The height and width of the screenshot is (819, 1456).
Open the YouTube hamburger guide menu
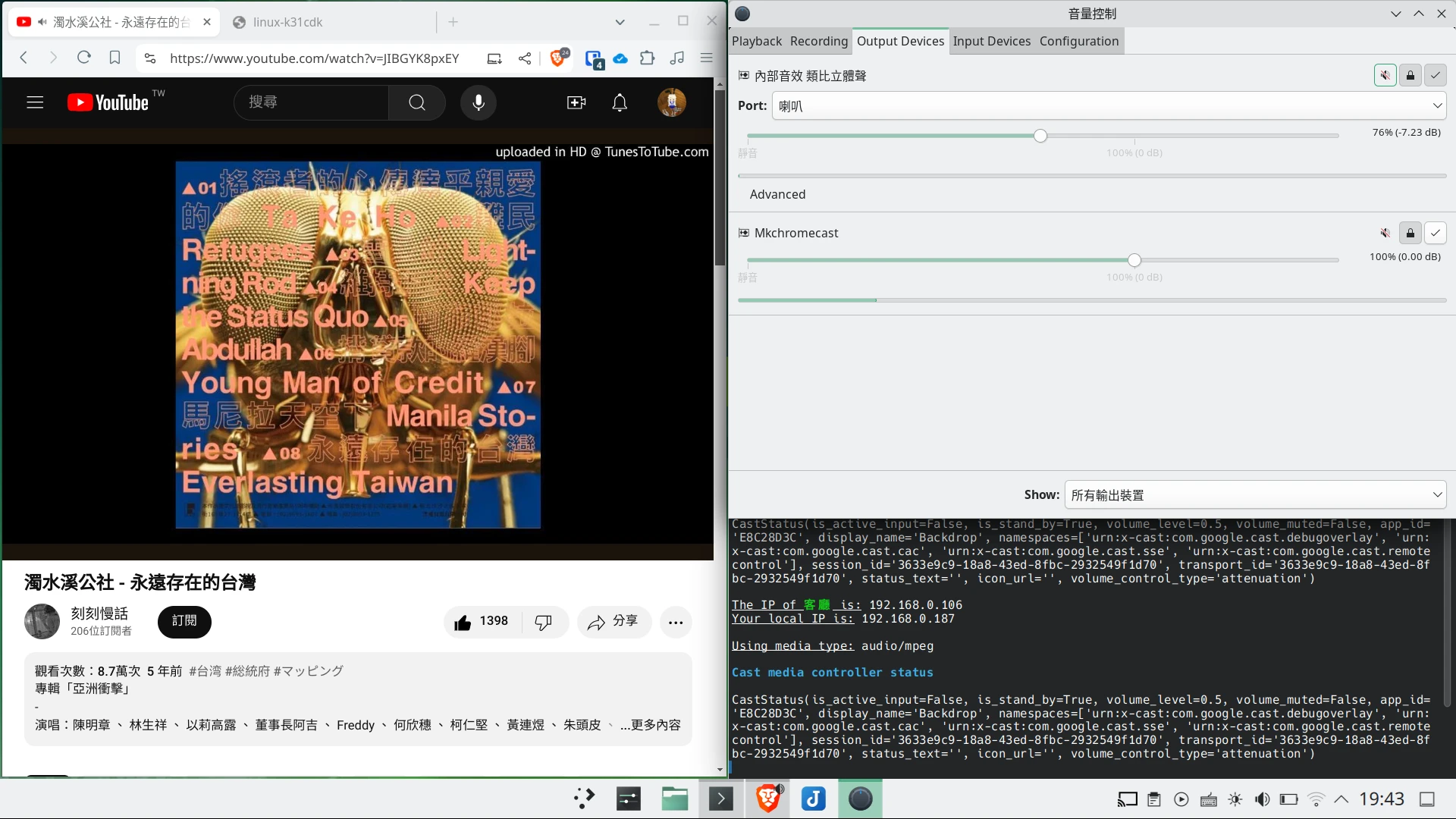pos(35,102)
